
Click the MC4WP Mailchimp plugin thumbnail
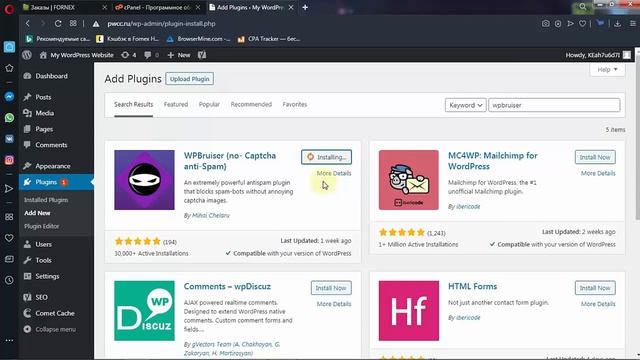[x=409, y=180]
